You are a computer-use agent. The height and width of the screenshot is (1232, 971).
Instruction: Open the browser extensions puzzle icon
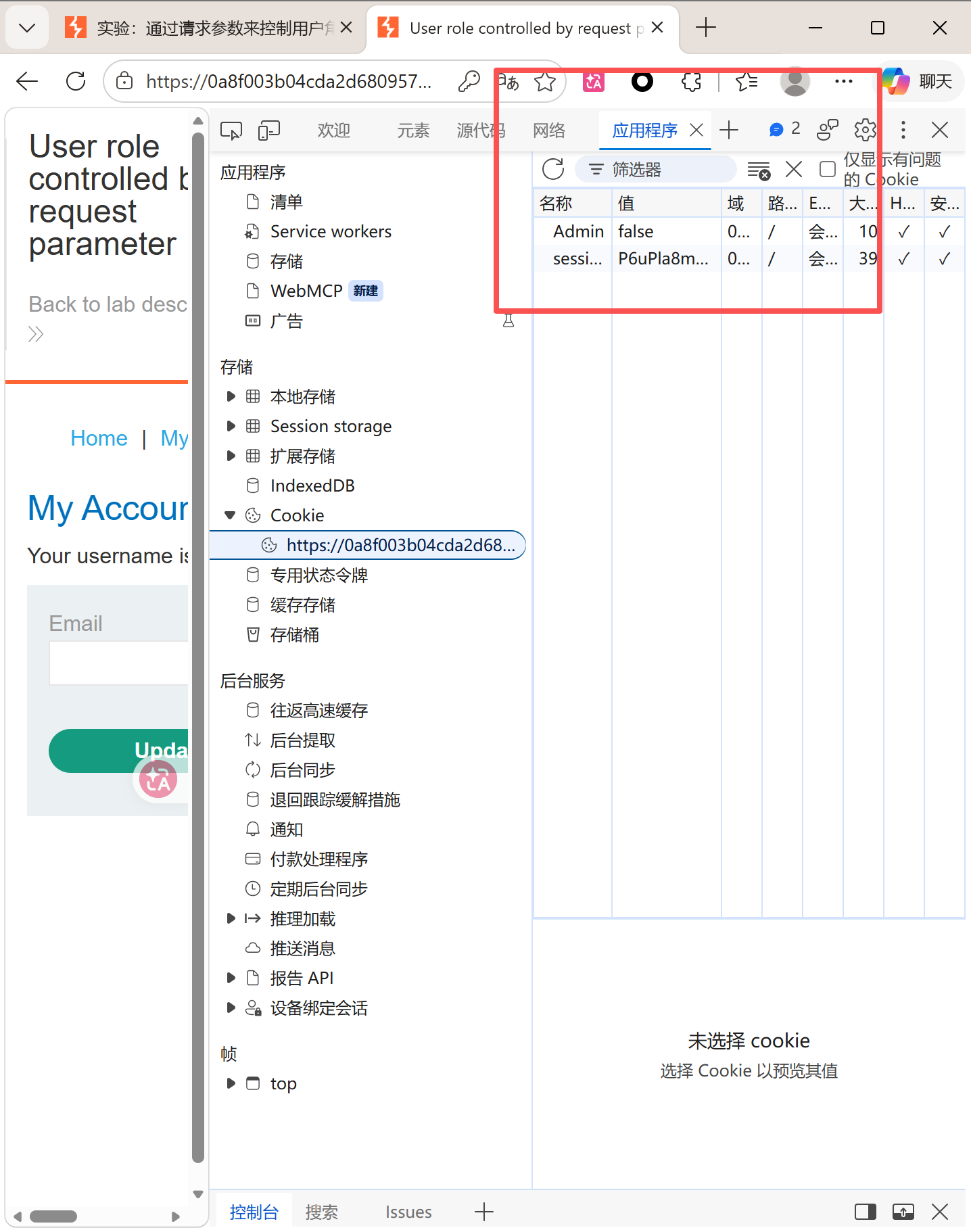691,82
